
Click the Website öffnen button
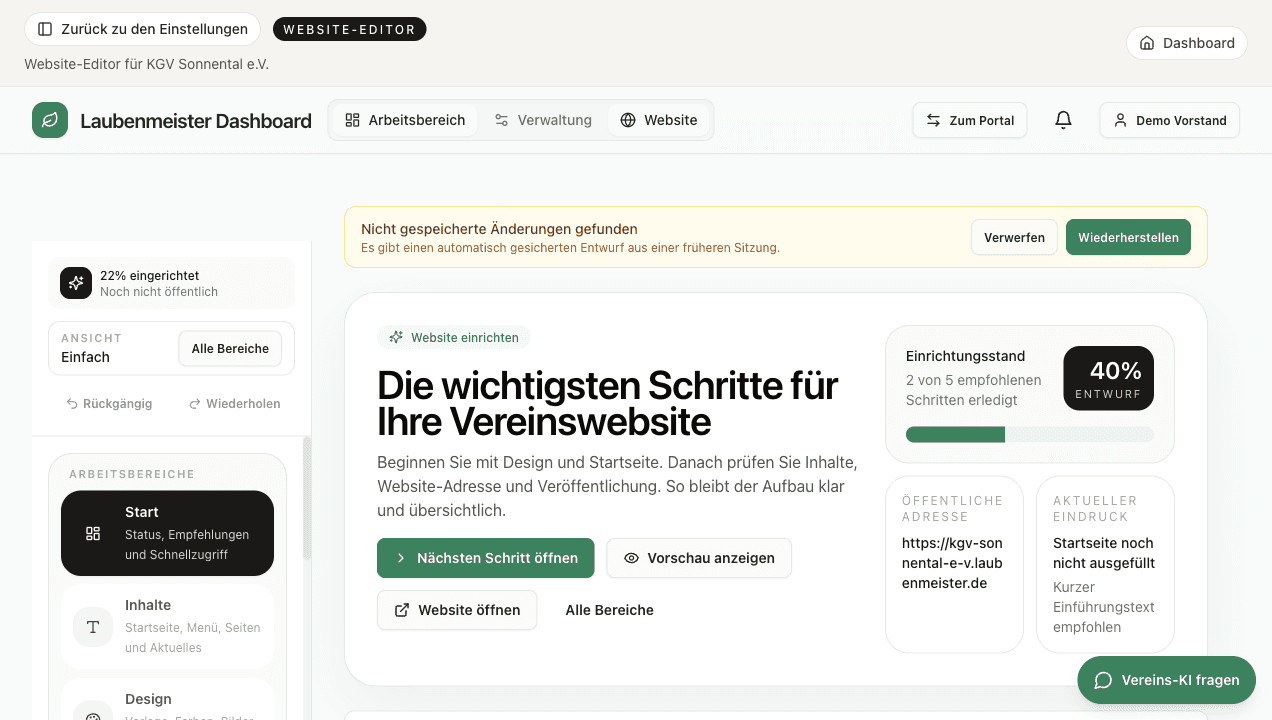click(457, 610)
